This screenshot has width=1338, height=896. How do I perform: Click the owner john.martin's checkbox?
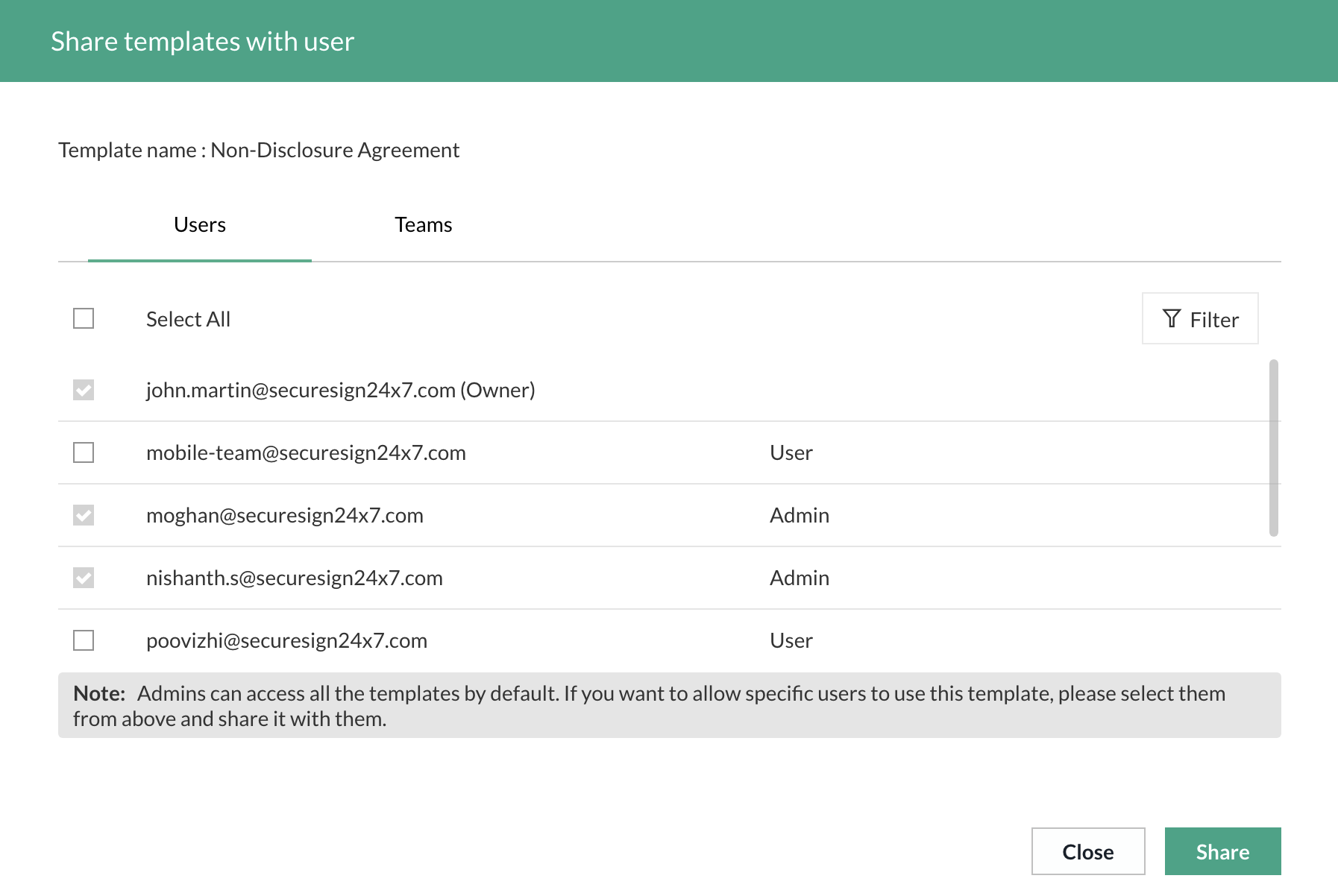coord(84,390)
